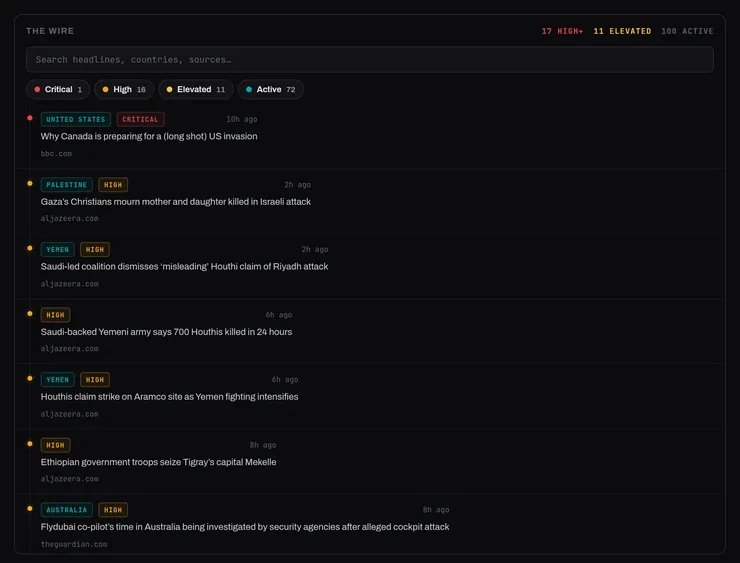Click YEMEN tag on Riyadh attack story
This screenshot has width=740, height=563.
click(58, 249)
